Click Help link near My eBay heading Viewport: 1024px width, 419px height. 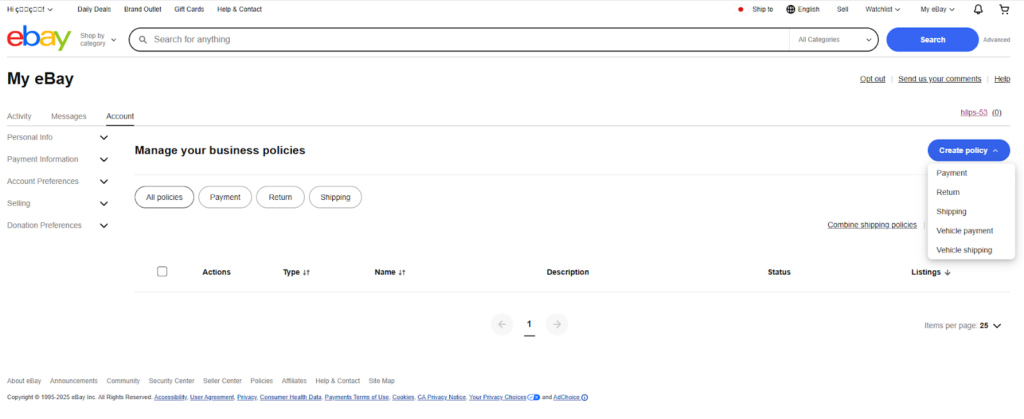[x=1002, y=79]
